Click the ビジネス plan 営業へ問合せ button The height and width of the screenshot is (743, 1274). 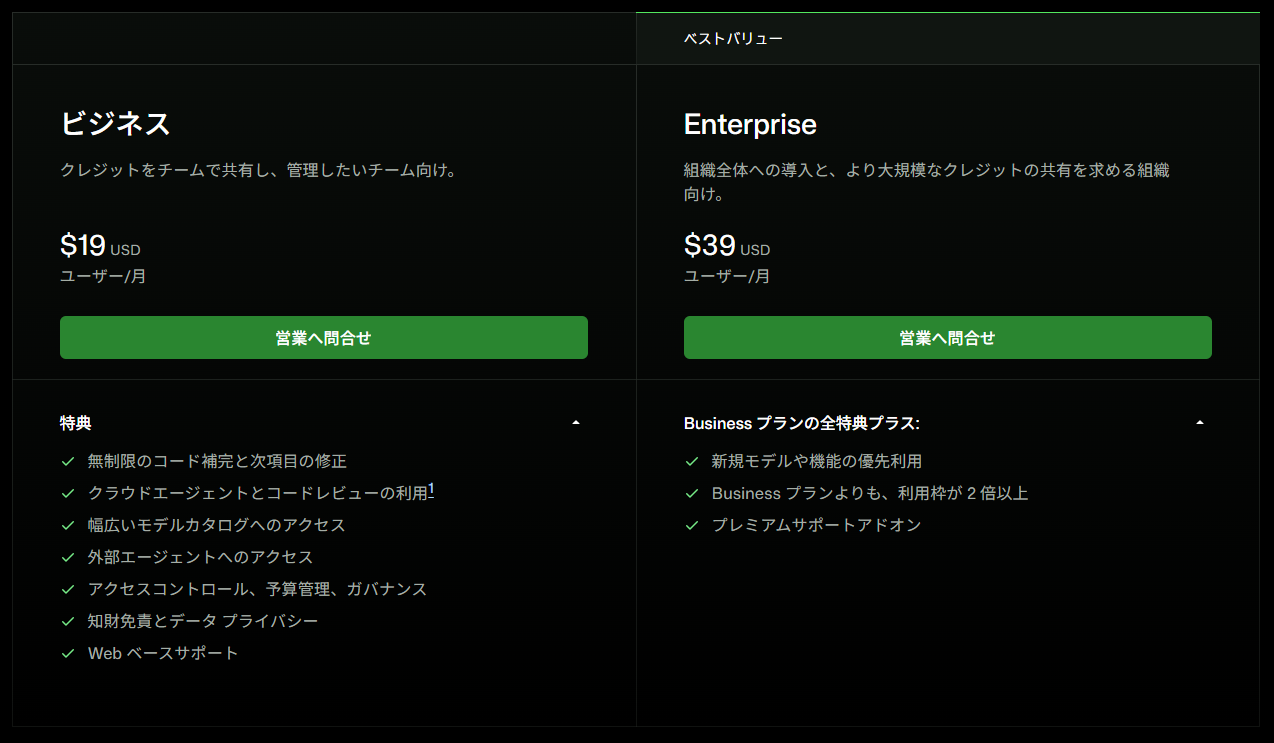(x=324, y=338)
